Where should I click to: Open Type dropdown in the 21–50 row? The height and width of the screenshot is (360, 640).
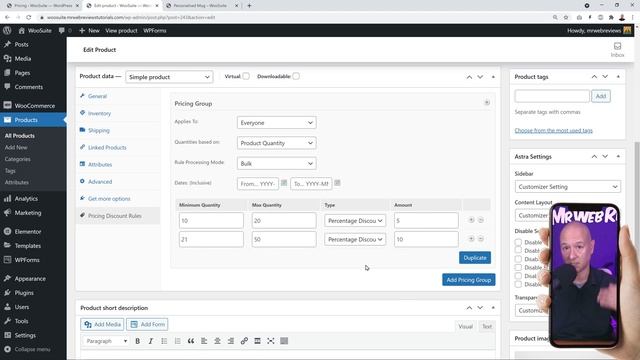355,239
